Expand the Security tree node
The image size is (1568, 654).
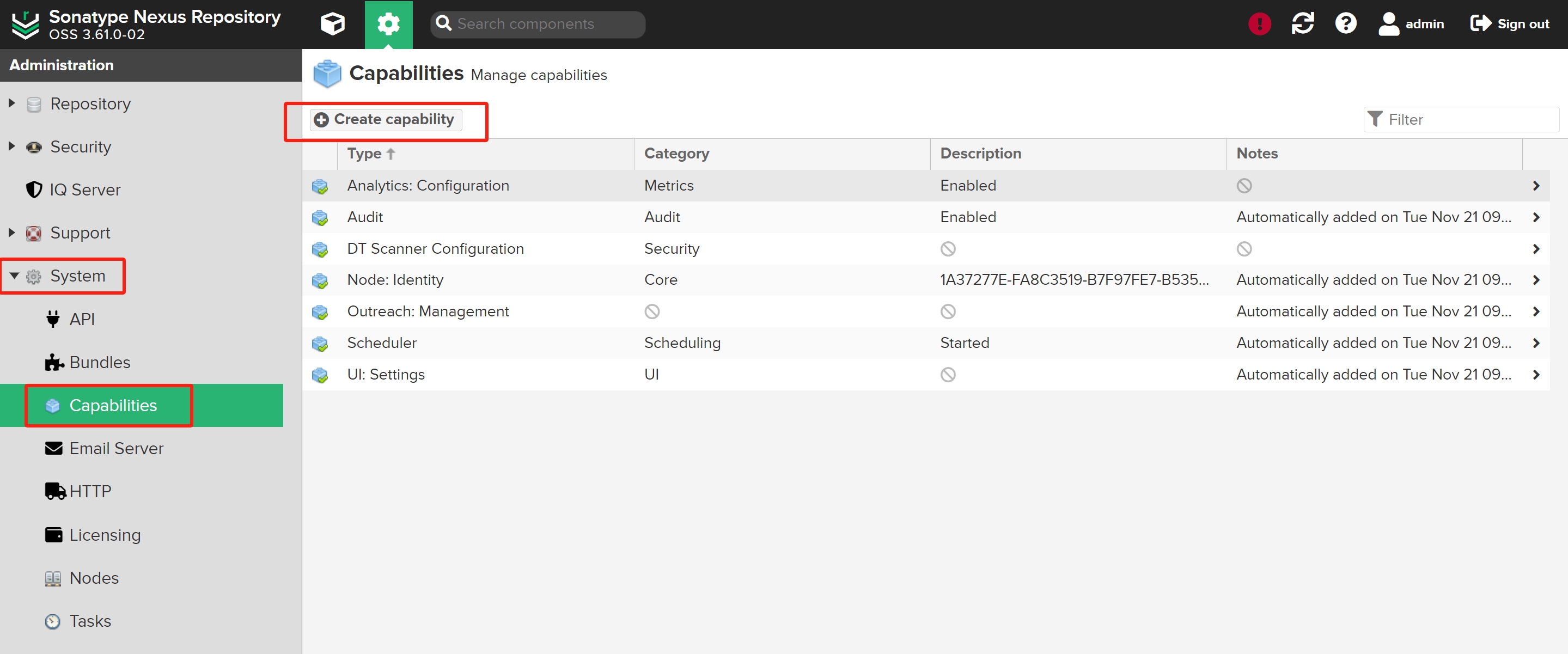click(x=11, y=146)
